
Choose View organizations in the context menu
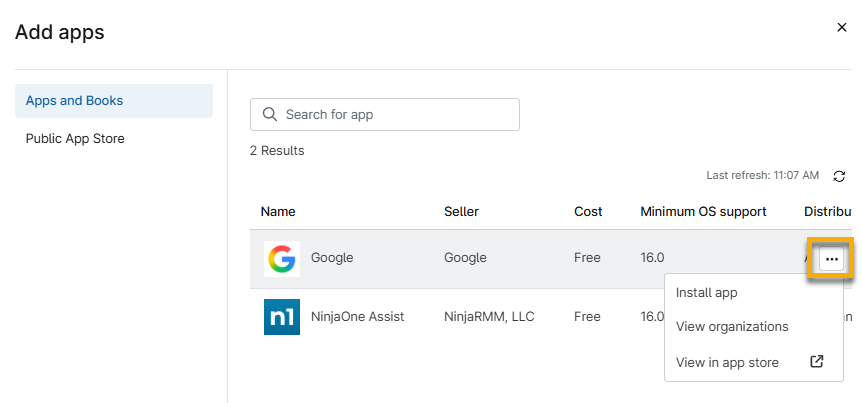[732, 327]
